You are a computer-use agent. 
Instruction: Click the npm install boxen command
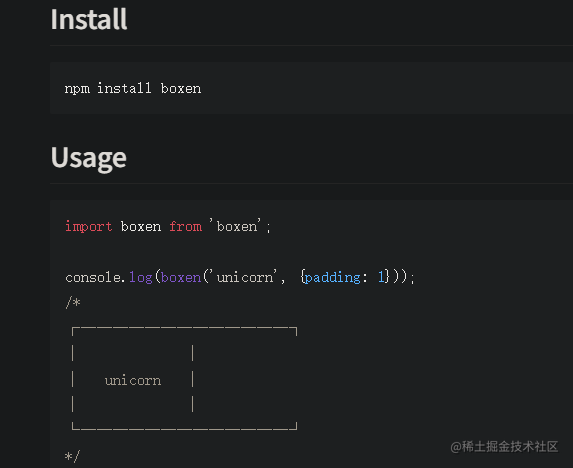point(133,89)
